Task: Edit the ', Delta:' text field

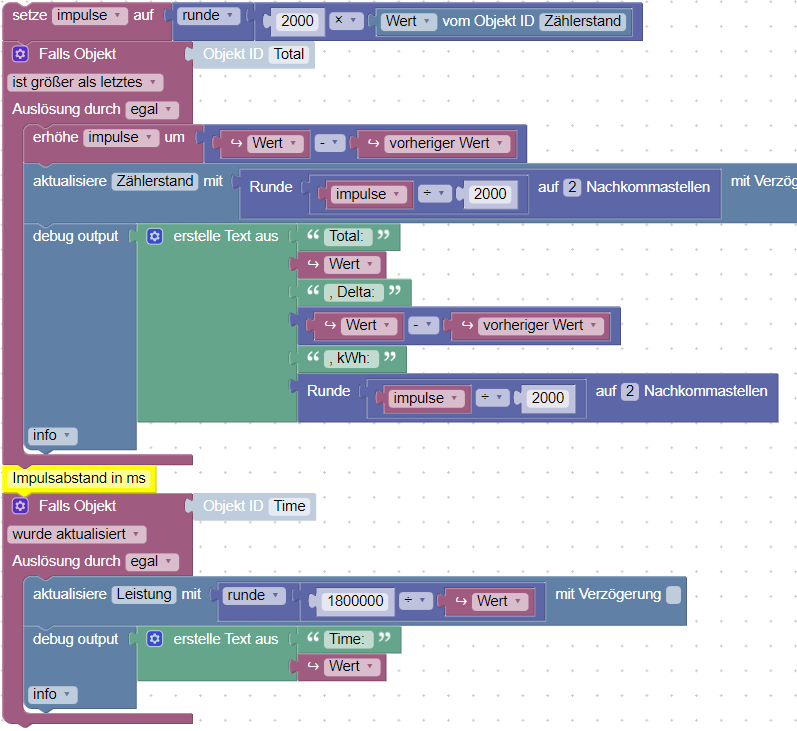Action: point(356,292)
